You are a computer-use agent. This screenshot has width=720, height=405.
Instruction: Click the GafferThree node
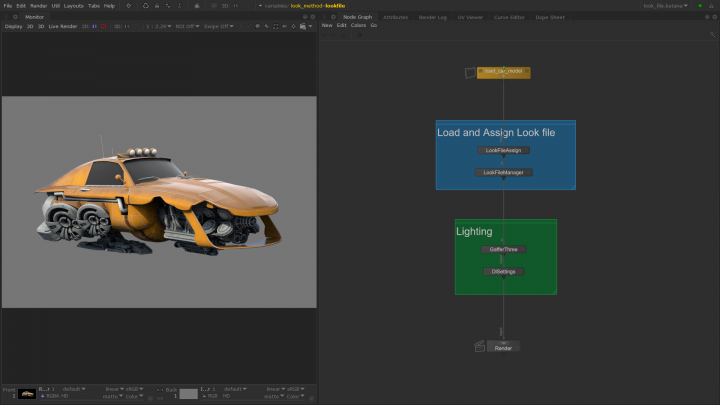coord(503,249)
